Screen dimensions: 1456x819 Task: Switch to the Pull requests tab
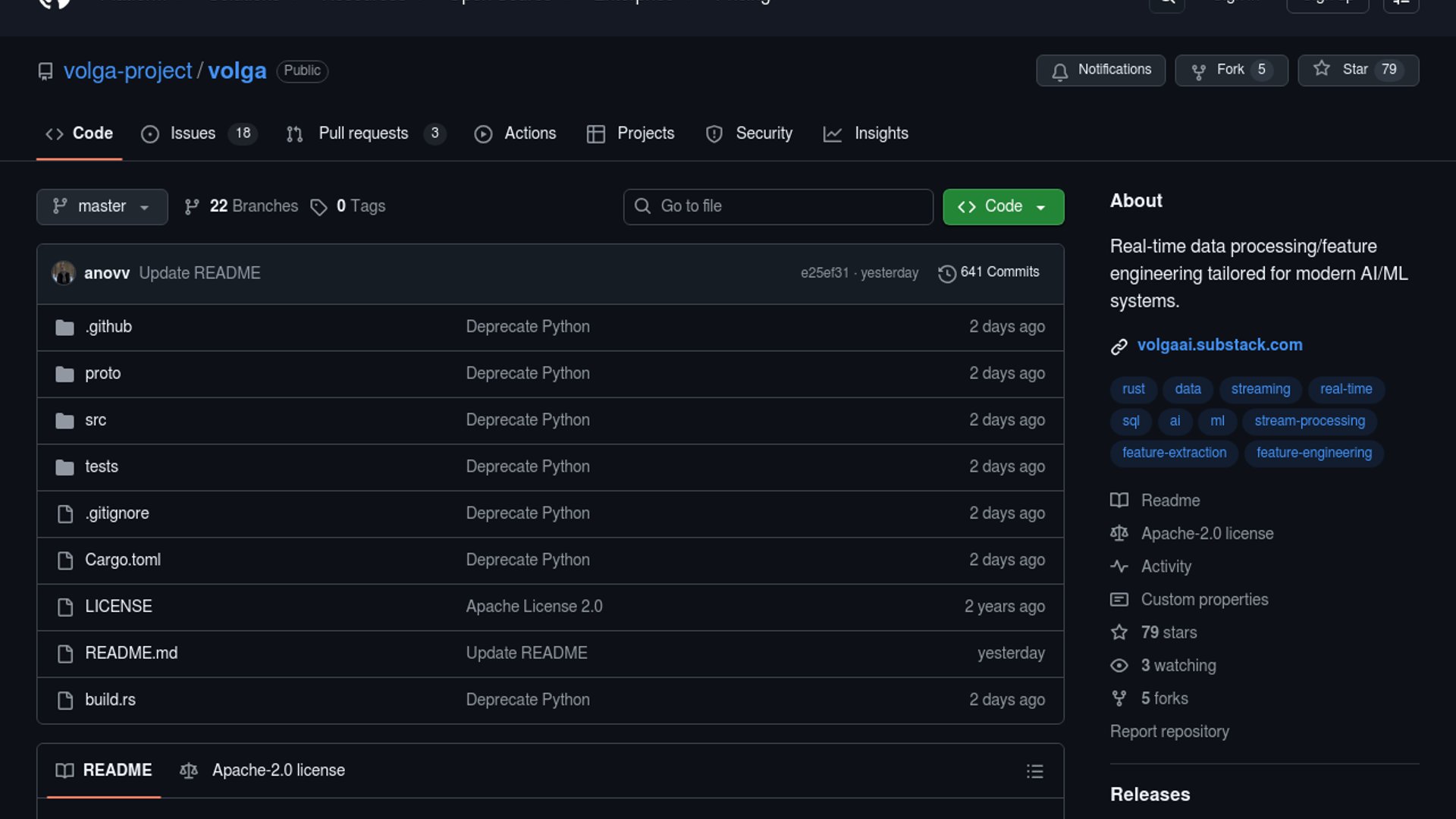pyautogui.click(x=363, y=133)
